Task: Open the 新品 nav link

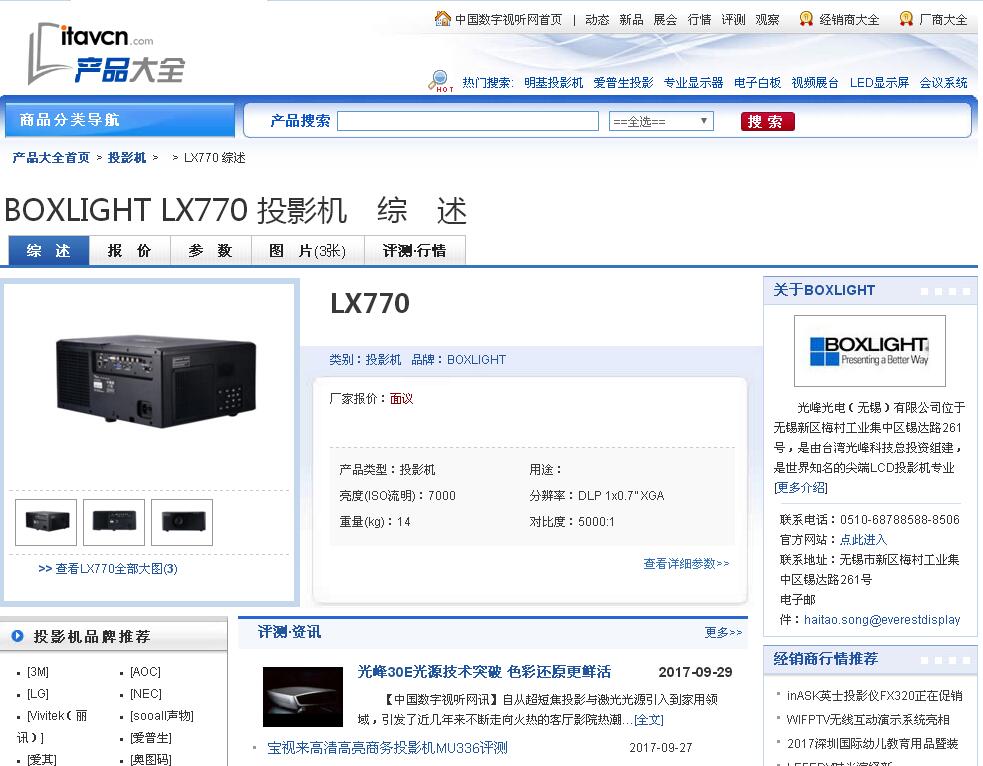Action: 631,19
